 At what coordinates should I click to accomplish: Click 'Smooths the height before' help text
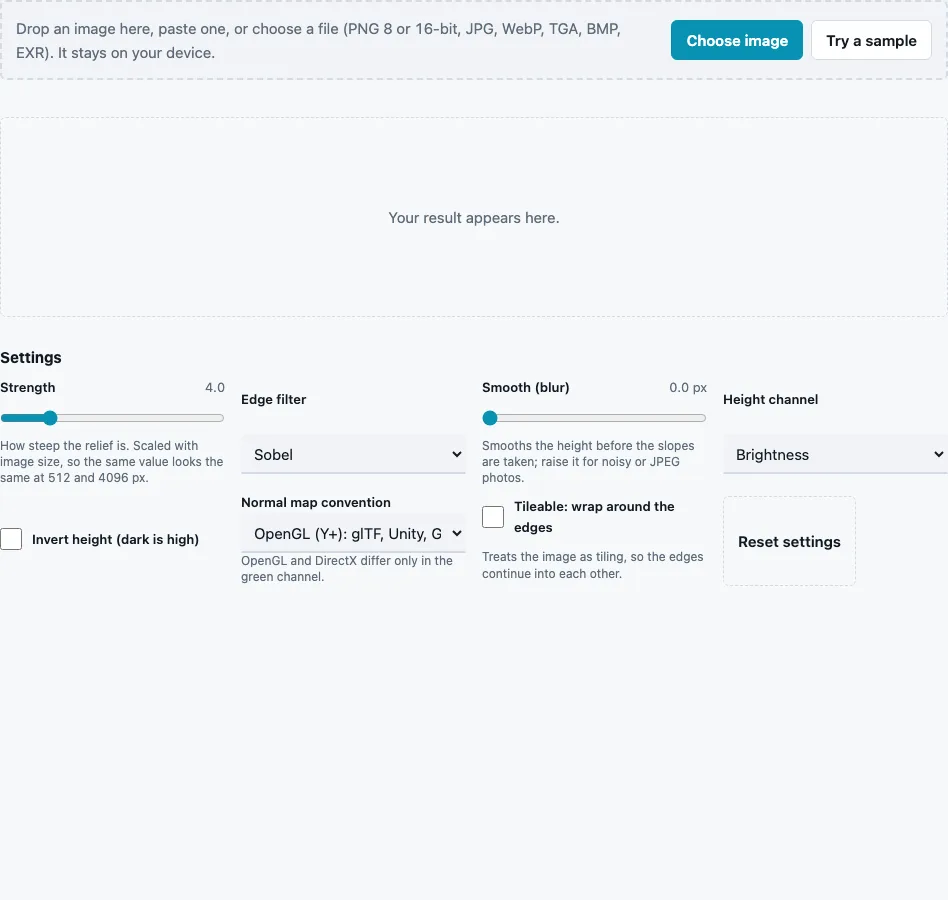(x=588, y=461)
